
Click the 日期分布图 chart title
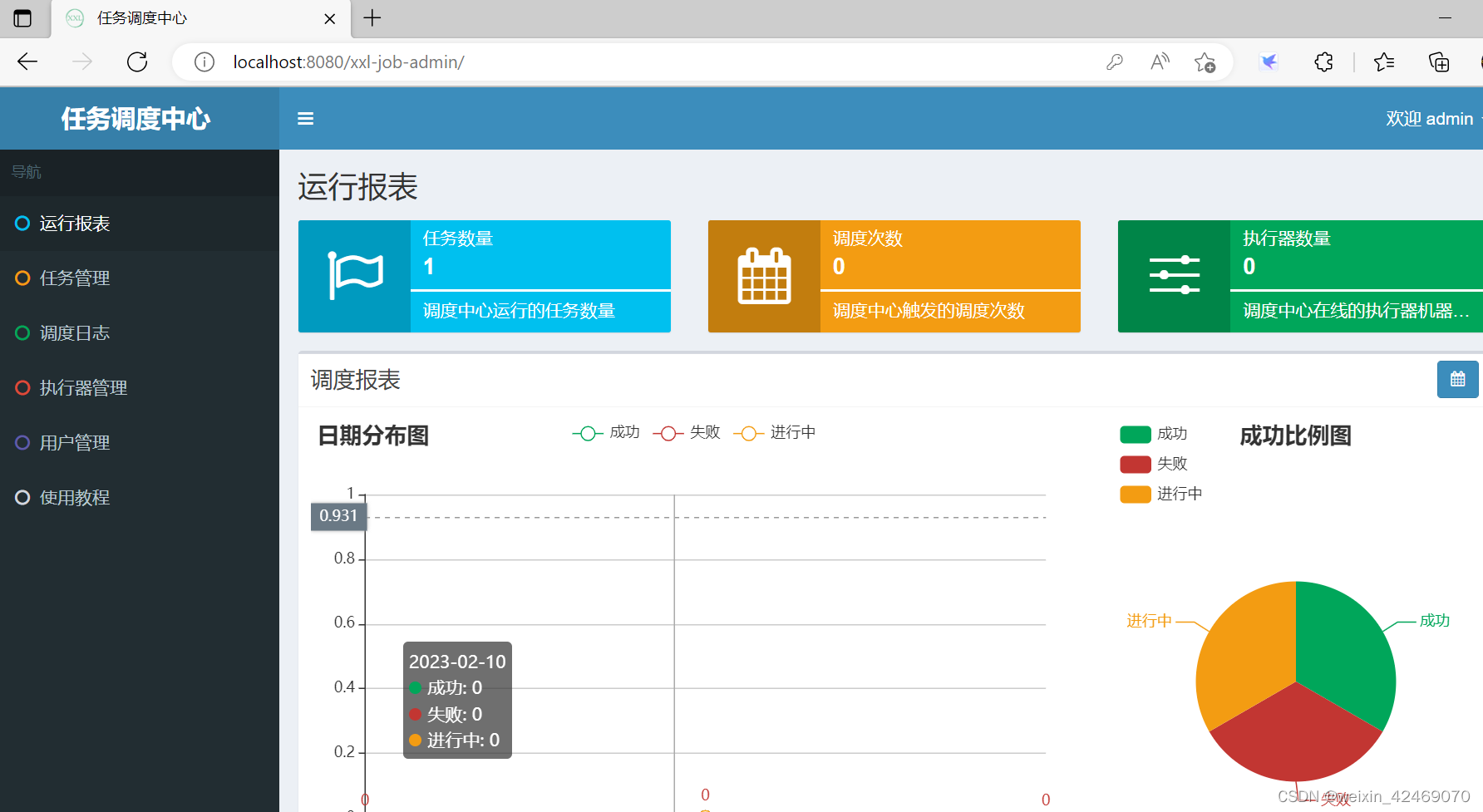coord(373,436)
